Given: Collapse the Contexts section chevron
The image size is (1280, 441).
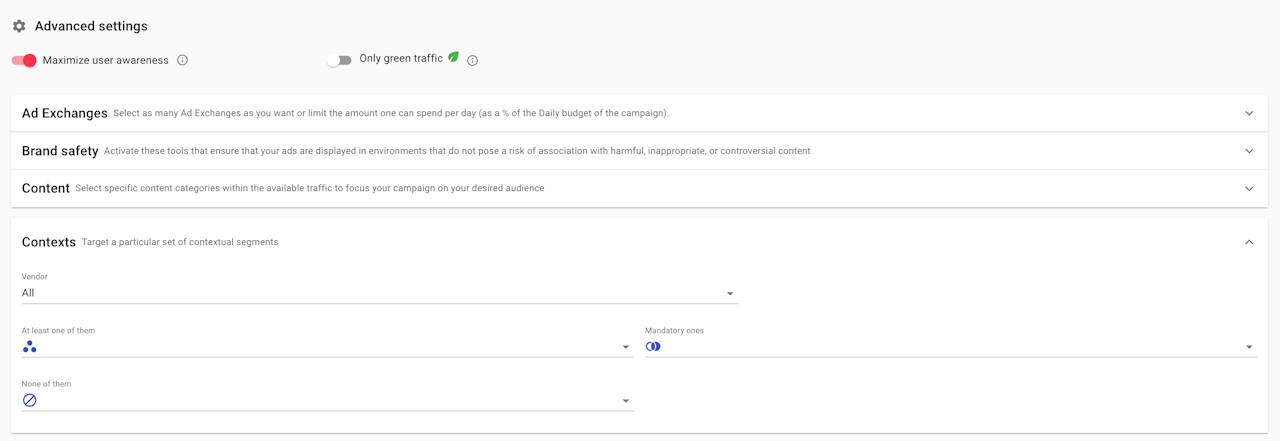Looking at the screenshot, I should click(1249, 242).
